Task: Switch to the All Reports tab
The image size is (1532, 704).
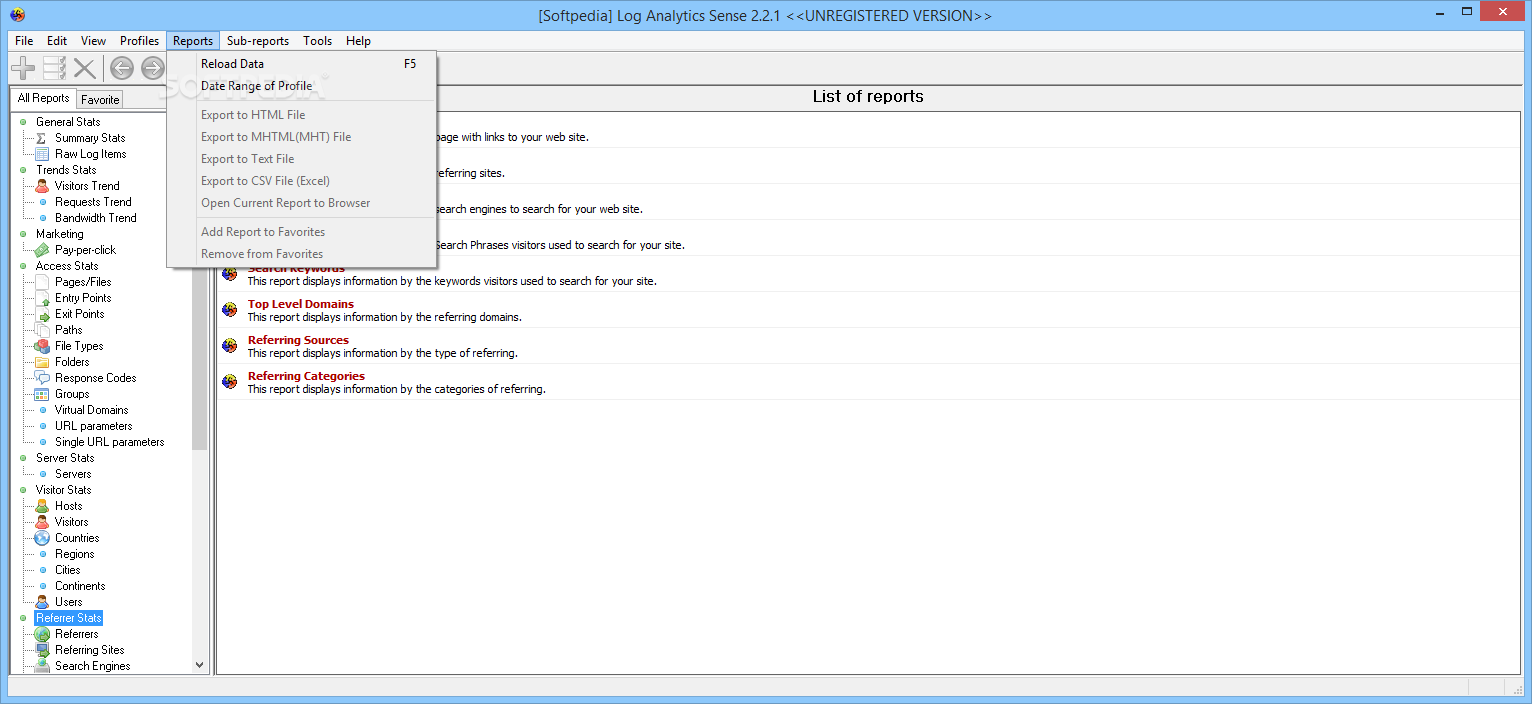Action: point(44,98)
